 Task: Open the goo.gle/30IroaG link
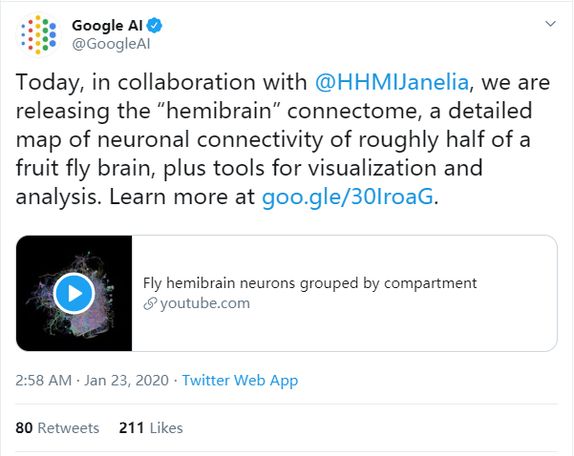pyautogui.click(x=347, y=197)
